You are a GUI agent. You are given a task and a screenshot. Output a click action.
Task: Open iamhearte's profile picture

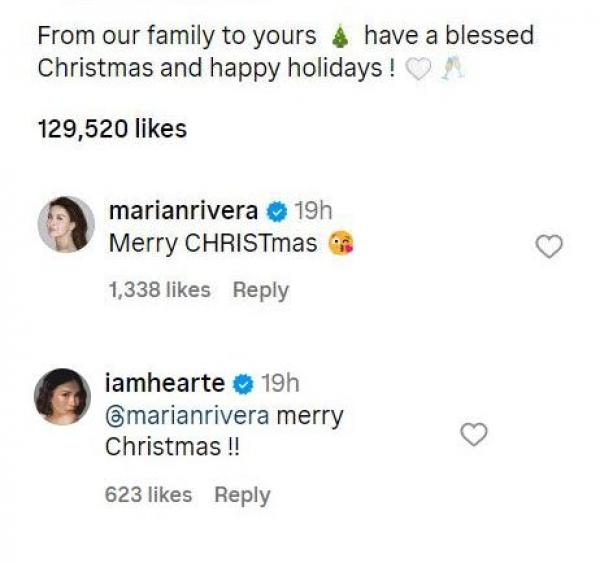click(x=66, y=397)
